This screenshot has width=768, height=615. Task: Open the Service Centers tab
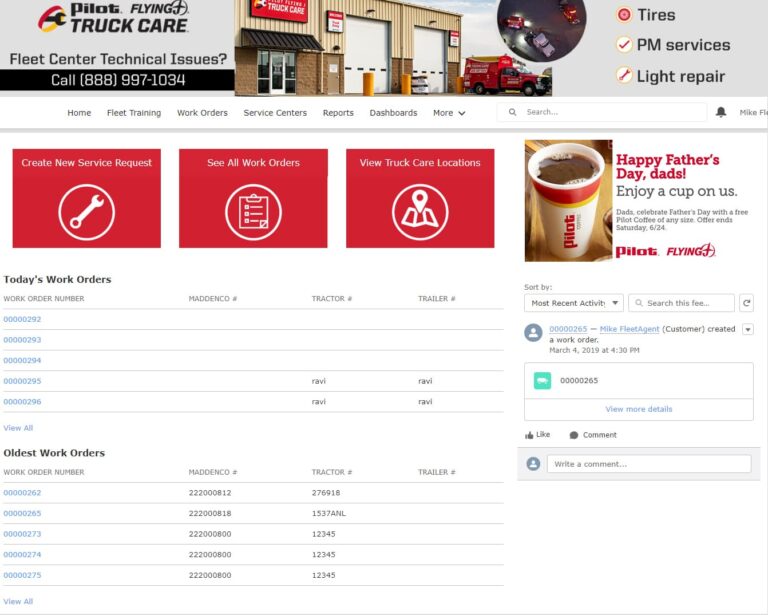coord(275,113)
